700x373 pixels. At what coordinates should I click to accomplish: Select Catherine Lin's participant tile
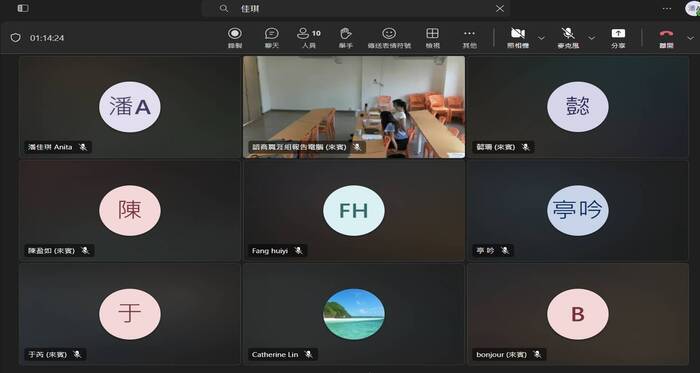[354, 314]
